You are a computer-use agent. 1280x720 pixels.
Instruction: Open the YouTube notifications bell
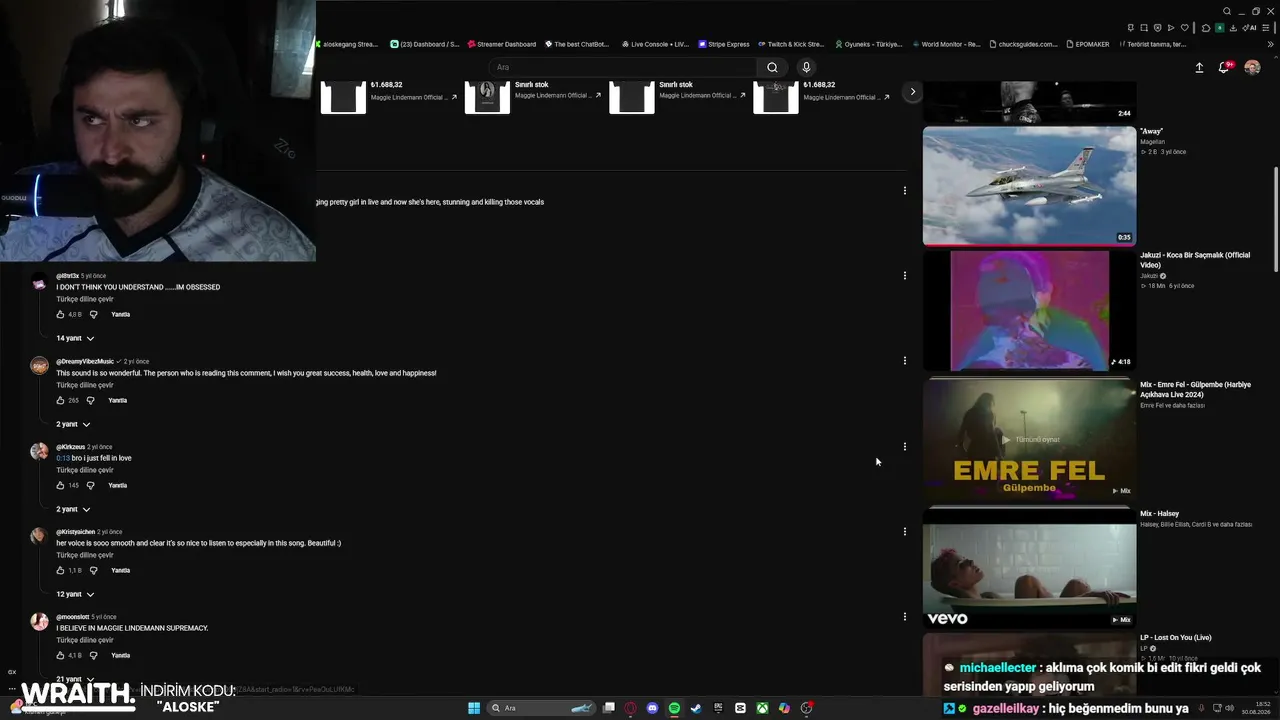pyautogui.click(x=1223, y=68)
